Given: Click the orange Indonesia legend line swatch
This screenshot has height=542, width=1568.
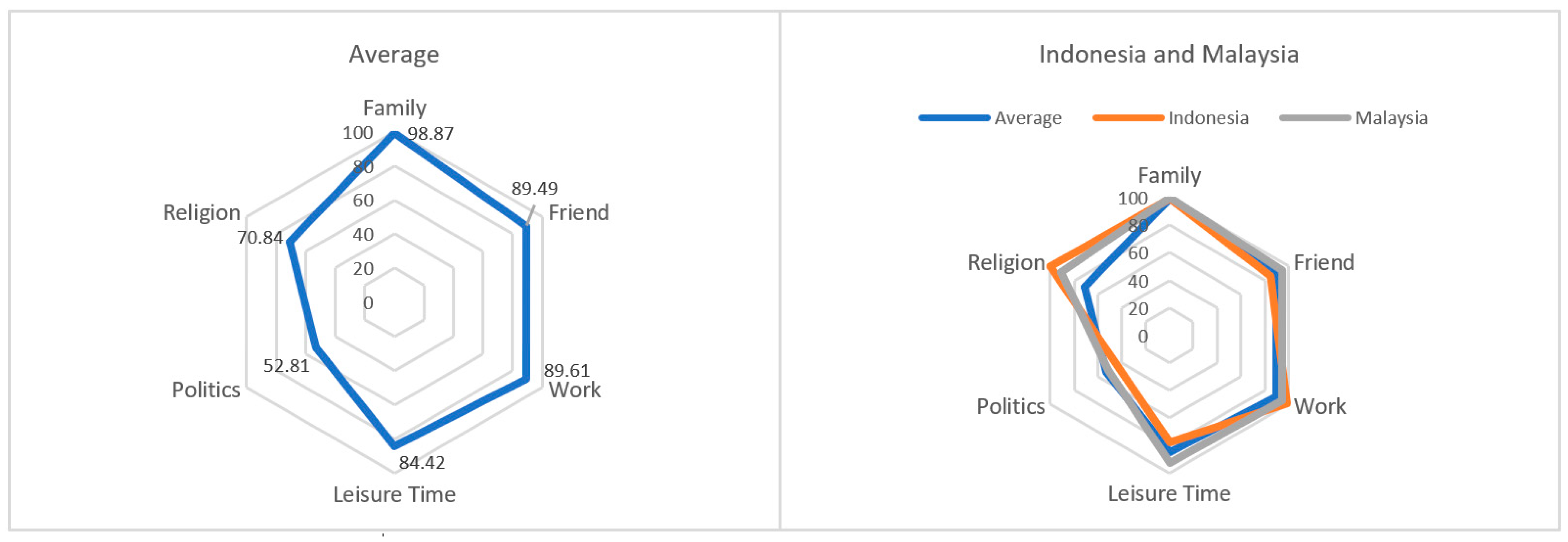Looking at the screenshot, I should coord(1128,118).
